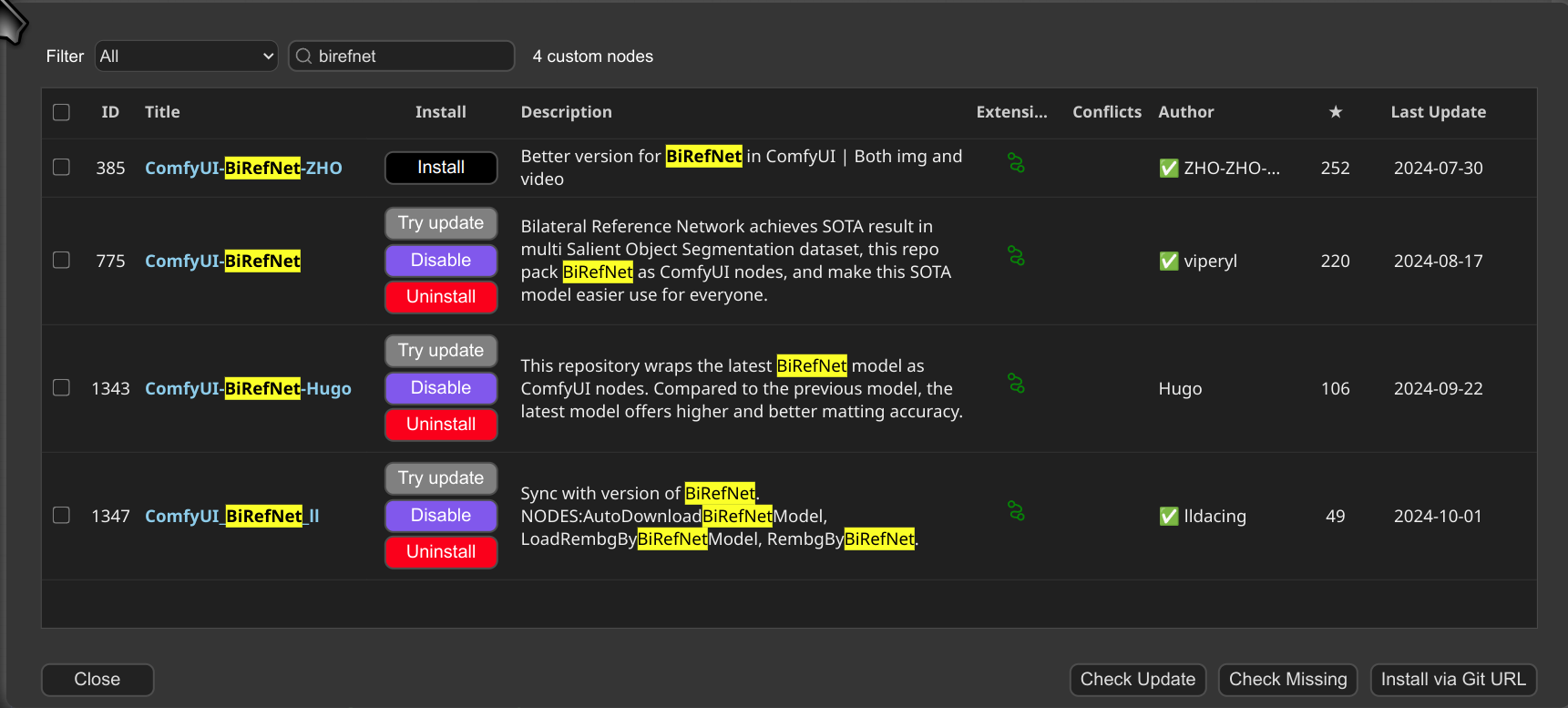The height and width of the screenshot is (708, 1568).
Task: Open the Filter dropdown set to All
Action: click(186, 56)
